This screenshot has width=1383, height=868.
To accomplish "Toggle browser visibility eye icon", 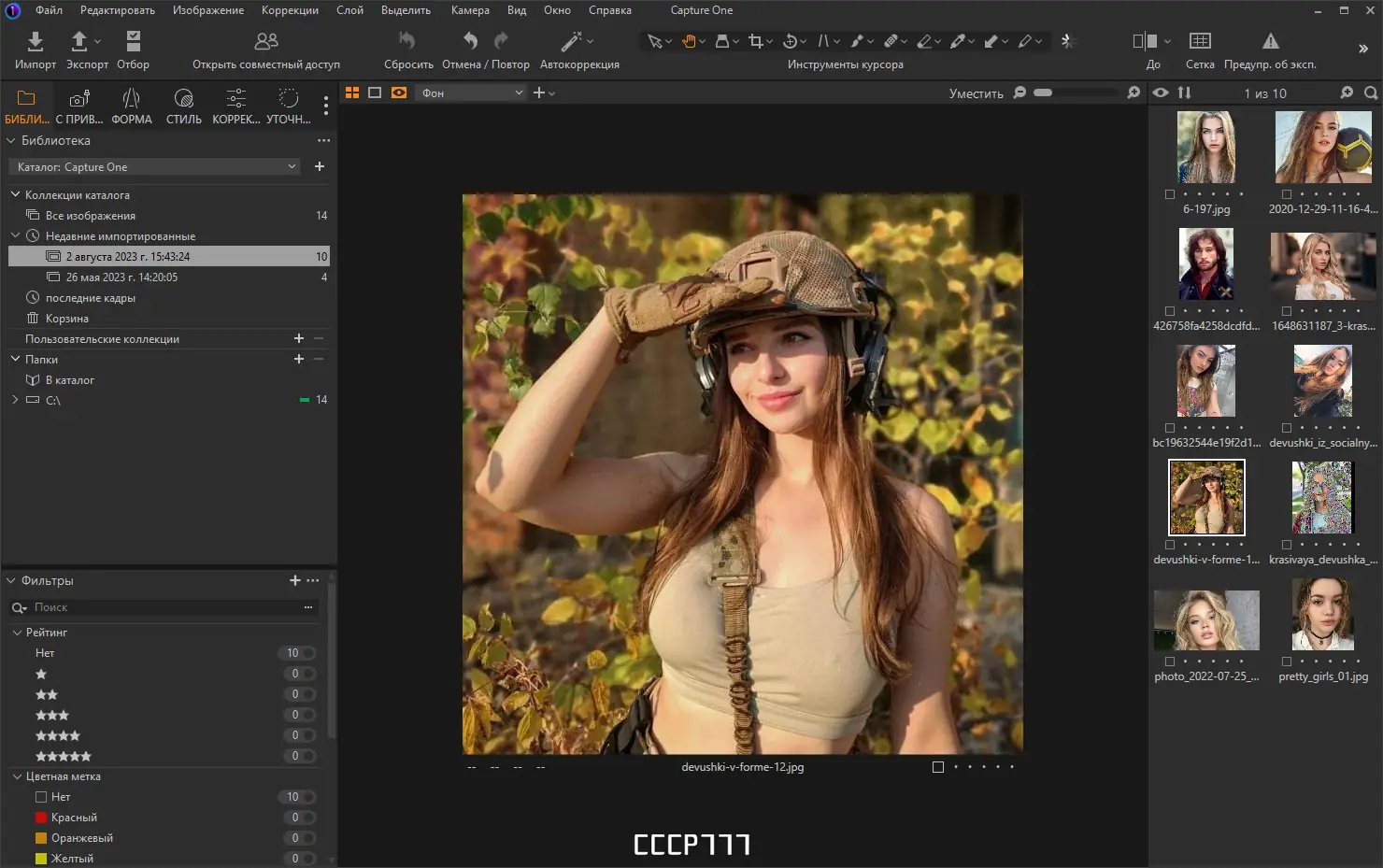I will click(1161, 92).
